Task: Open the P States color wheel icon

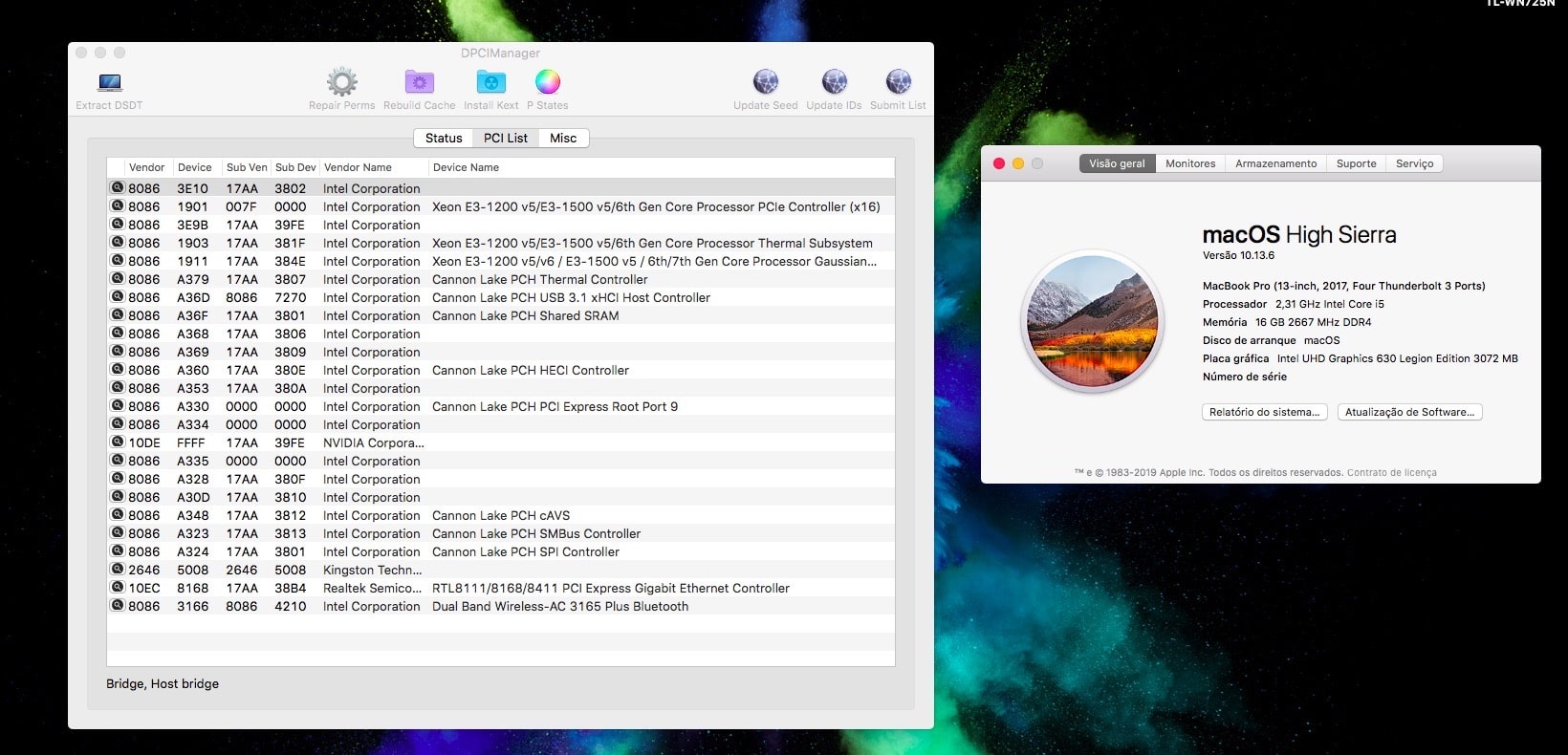Action: point(547,82)
